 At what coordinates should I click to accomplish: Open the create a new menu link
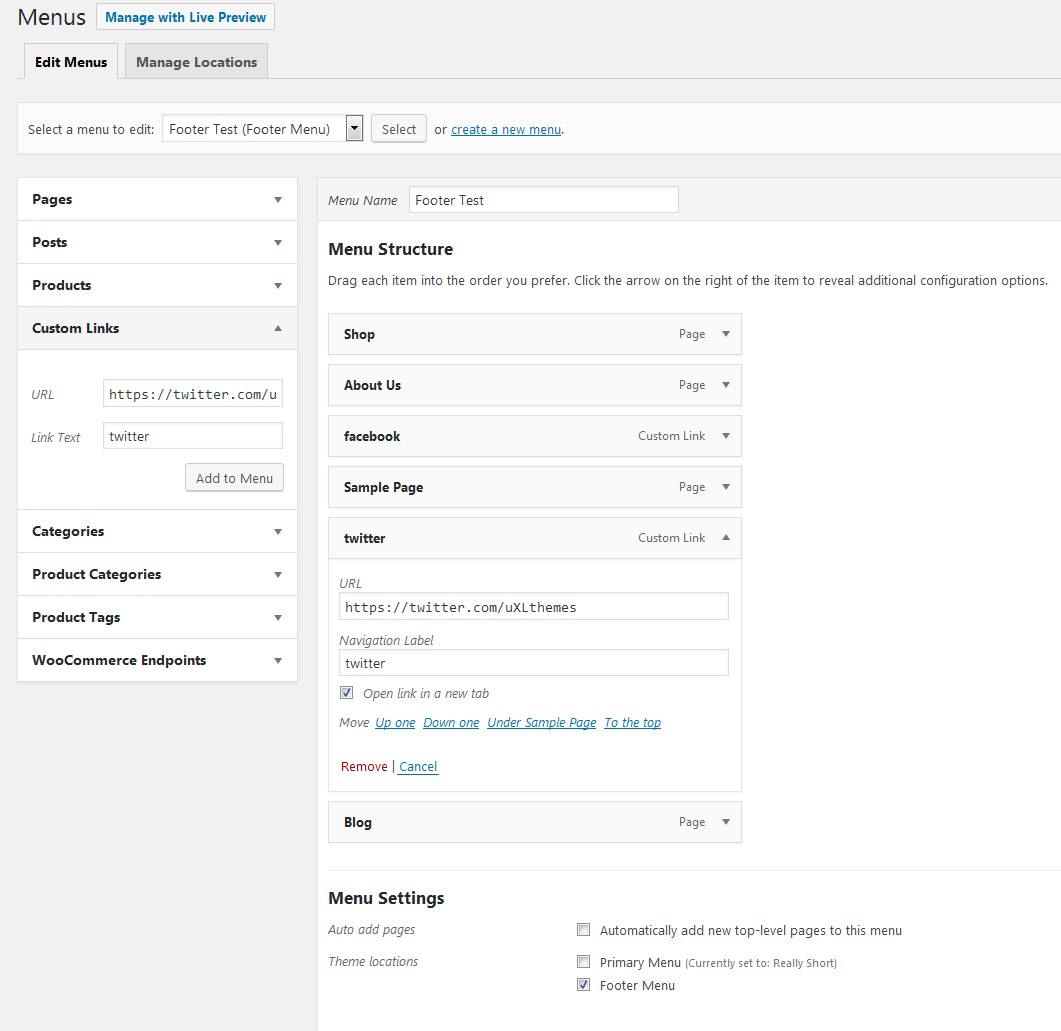[506, 129]
